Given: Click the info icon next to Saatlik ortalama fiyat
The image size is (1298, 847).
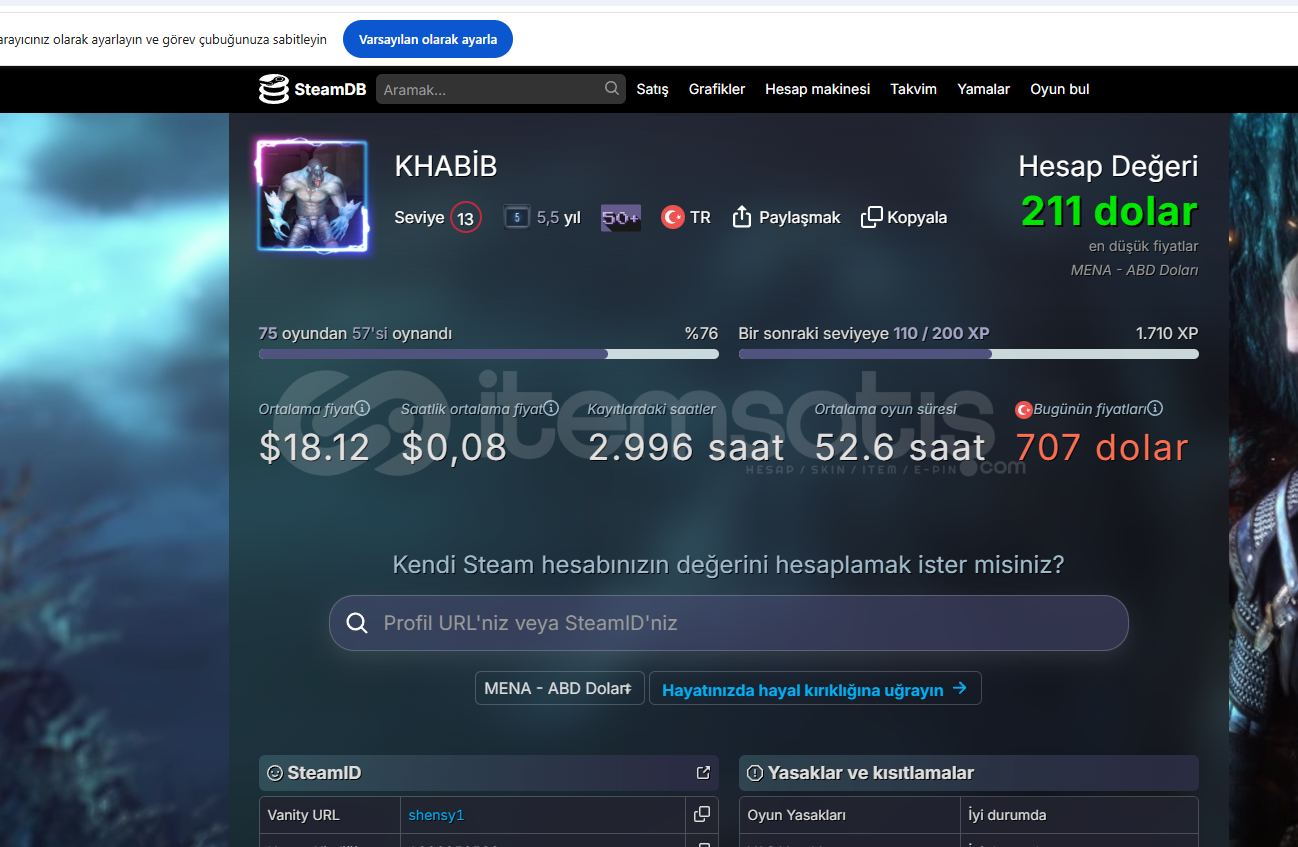Looking at the screenshot, I should pos(551,408).
